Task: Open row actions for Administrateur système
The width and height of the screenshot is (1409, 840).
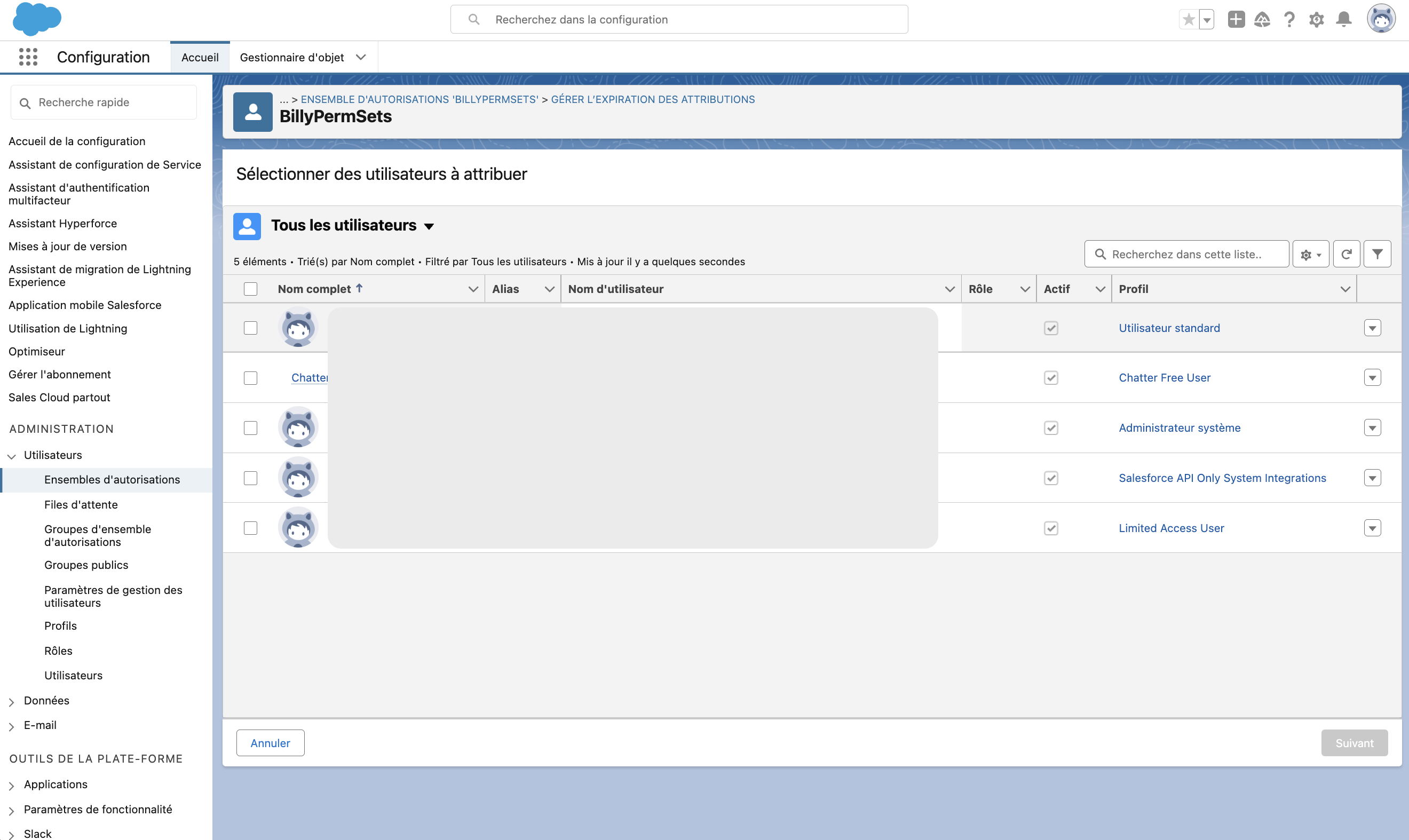Action: 1372,427
